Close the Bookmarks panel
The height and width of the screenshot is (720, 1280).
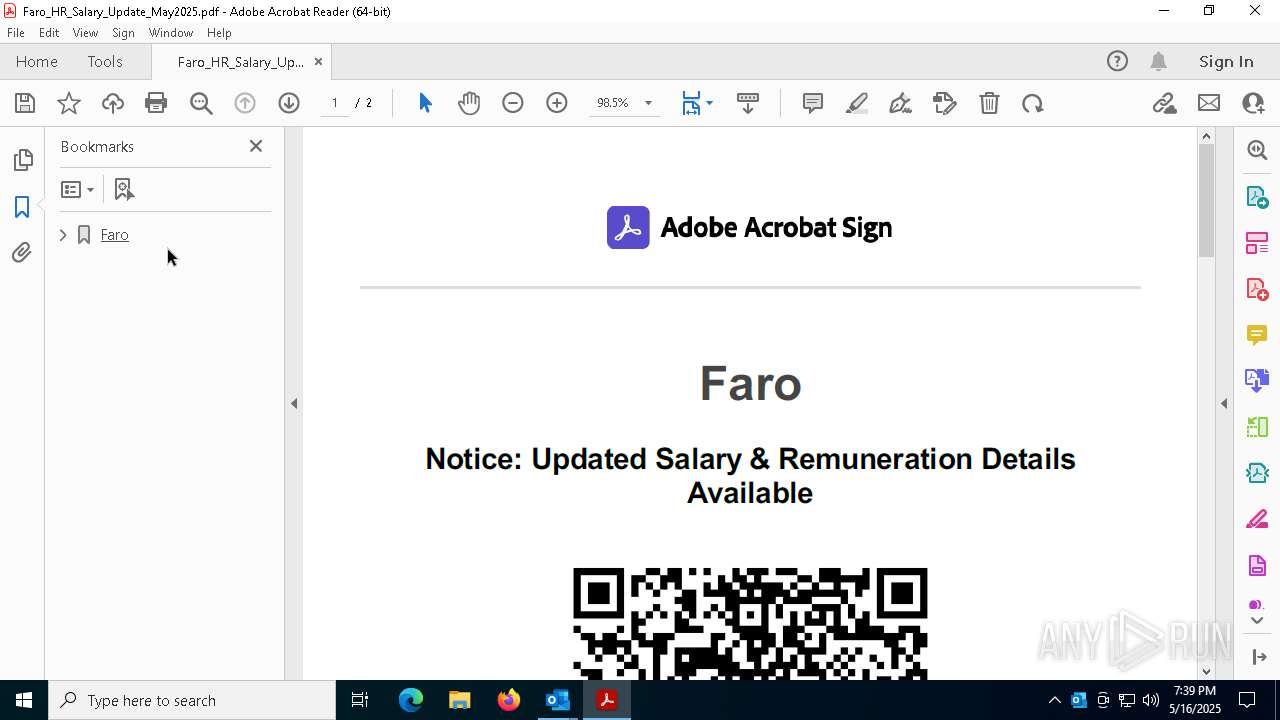pos(256,146)
